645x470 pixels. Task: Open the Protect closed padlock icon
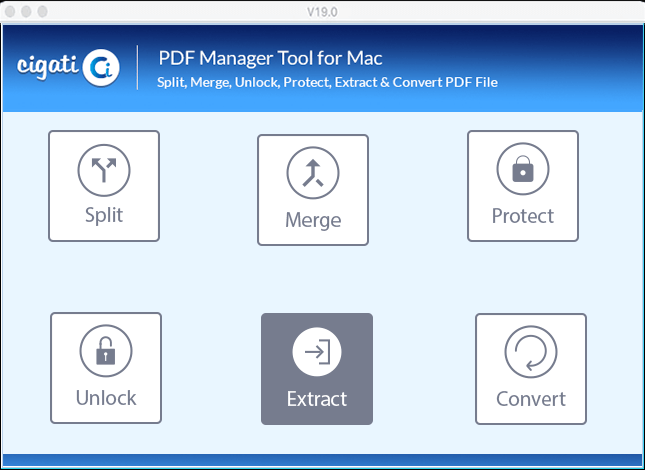tap(523, 169)
